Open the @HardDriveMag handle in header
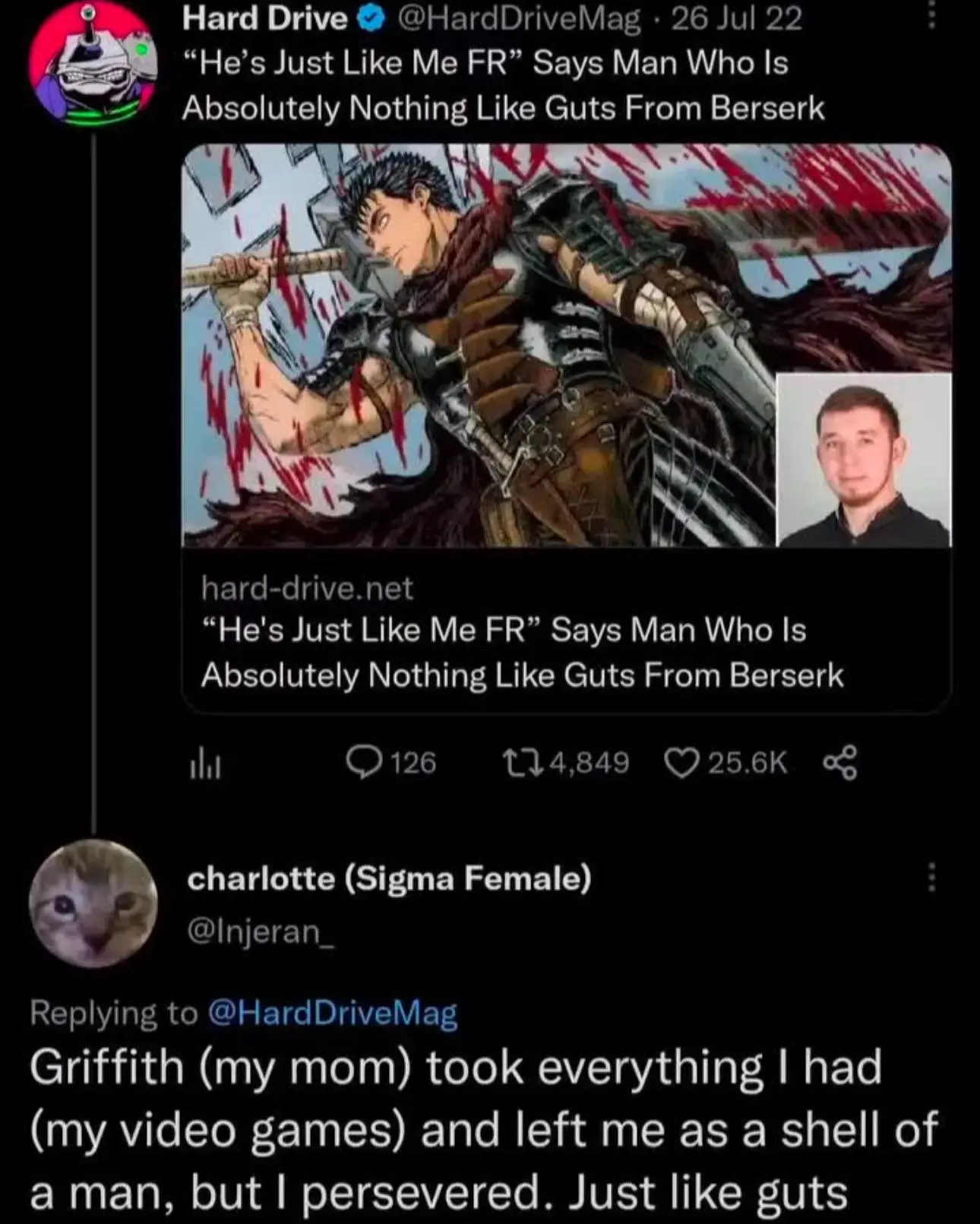This screenshot has height=1224, width=980. click(514, 19)
